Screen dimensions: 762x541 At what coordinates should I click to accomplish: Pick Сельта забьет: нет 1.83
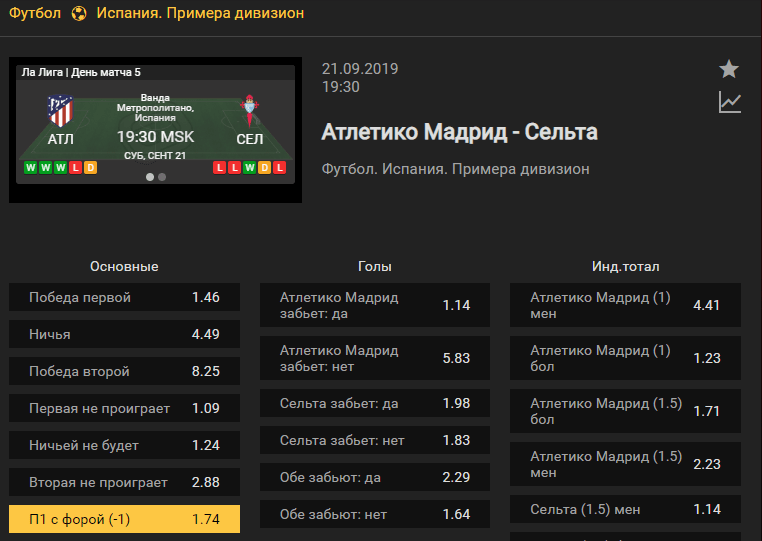tap(375, 440)
